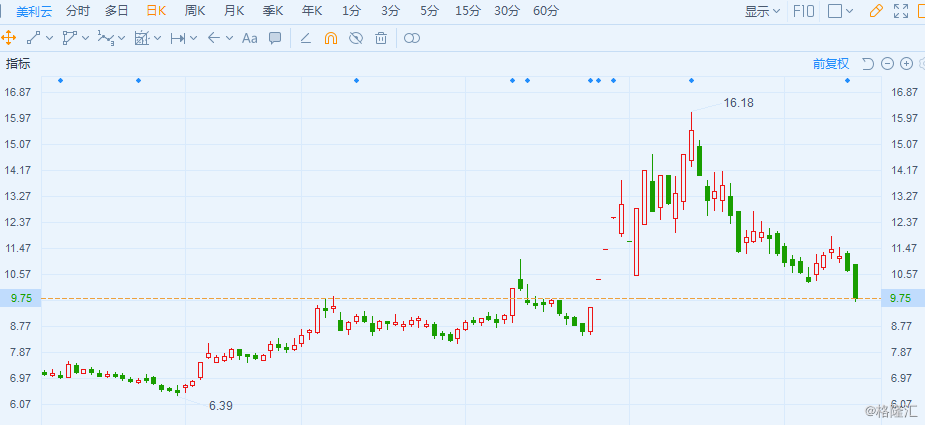Select the move/pan cross-arrow tool
Screen dimensions: 925x425
8,38
